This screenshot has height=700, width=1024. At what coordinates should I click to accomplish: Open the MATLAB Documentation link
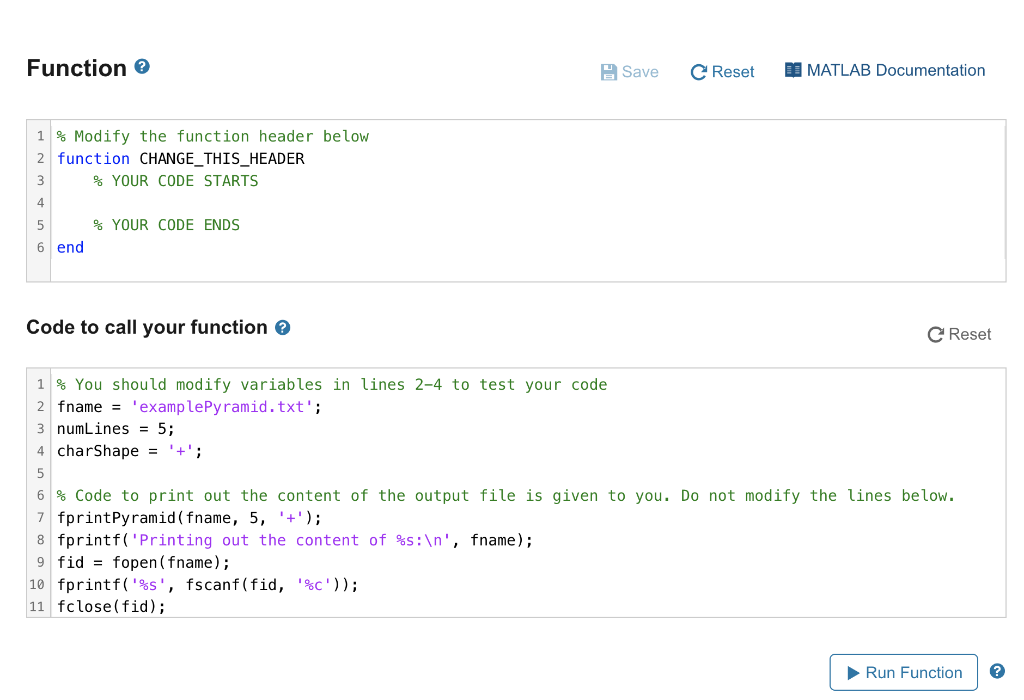coord(897,70)
